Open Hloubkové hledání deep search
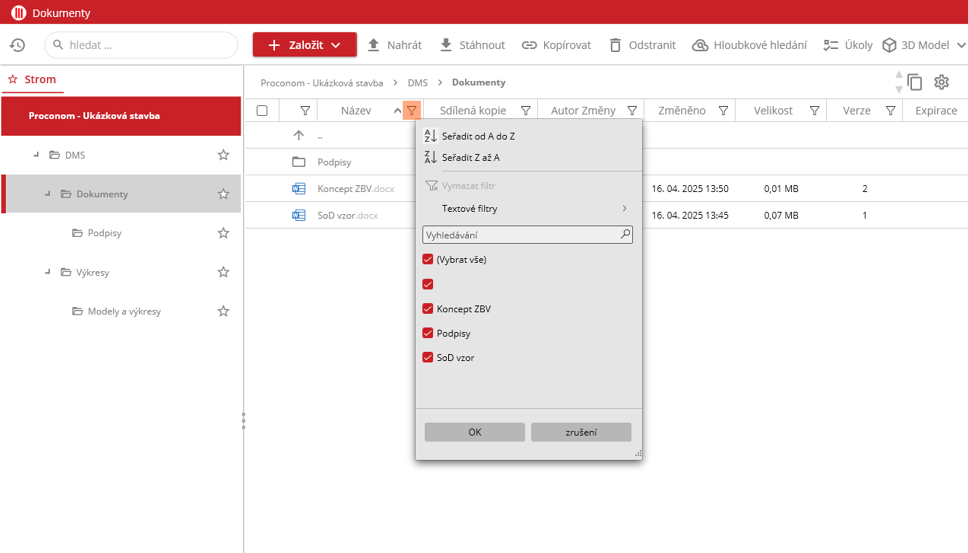Viewport: 968px width, 553px height. click(x=749, y=45)
